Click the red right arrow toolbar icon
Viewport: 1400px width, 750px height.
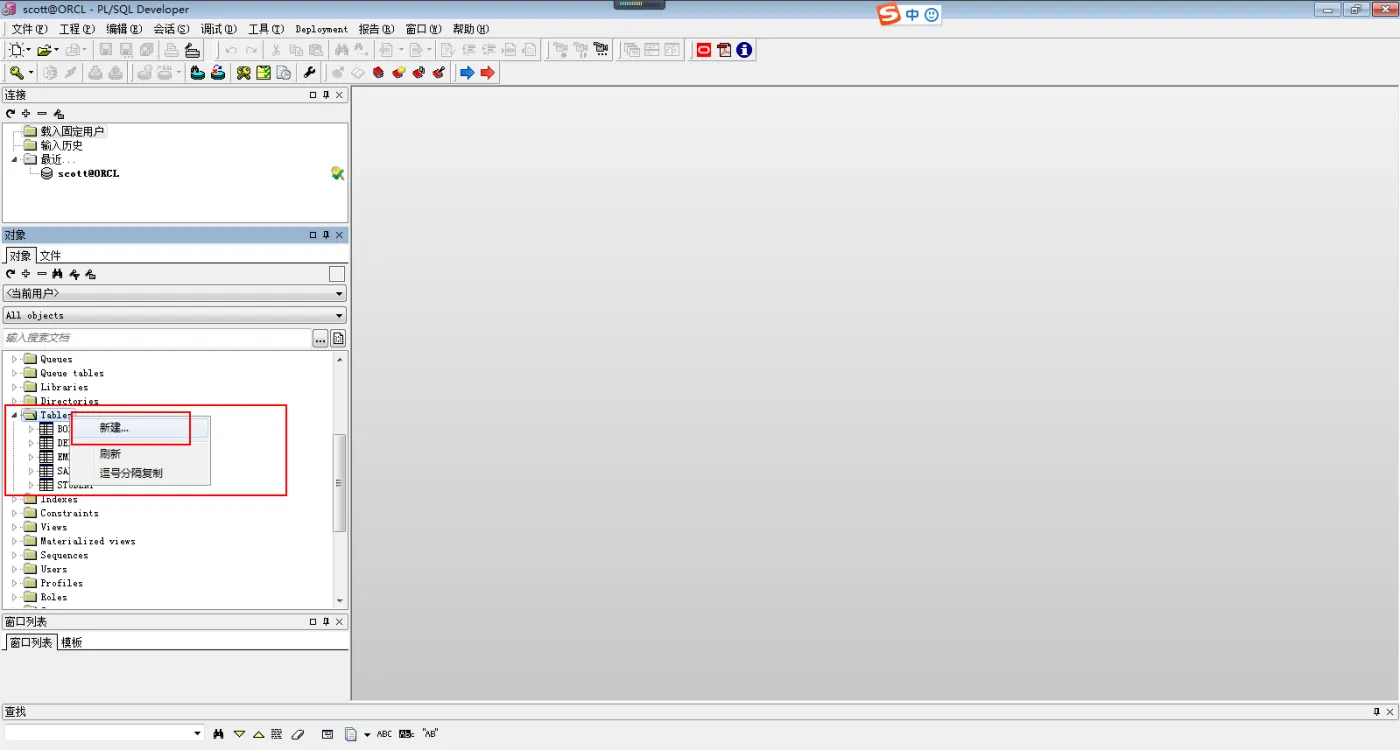point(488,72)
